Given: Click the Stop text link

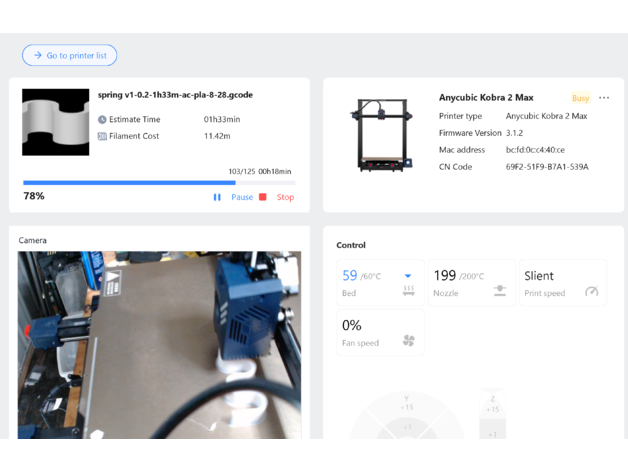Looking at the screenshot, I should coord(285,197).
